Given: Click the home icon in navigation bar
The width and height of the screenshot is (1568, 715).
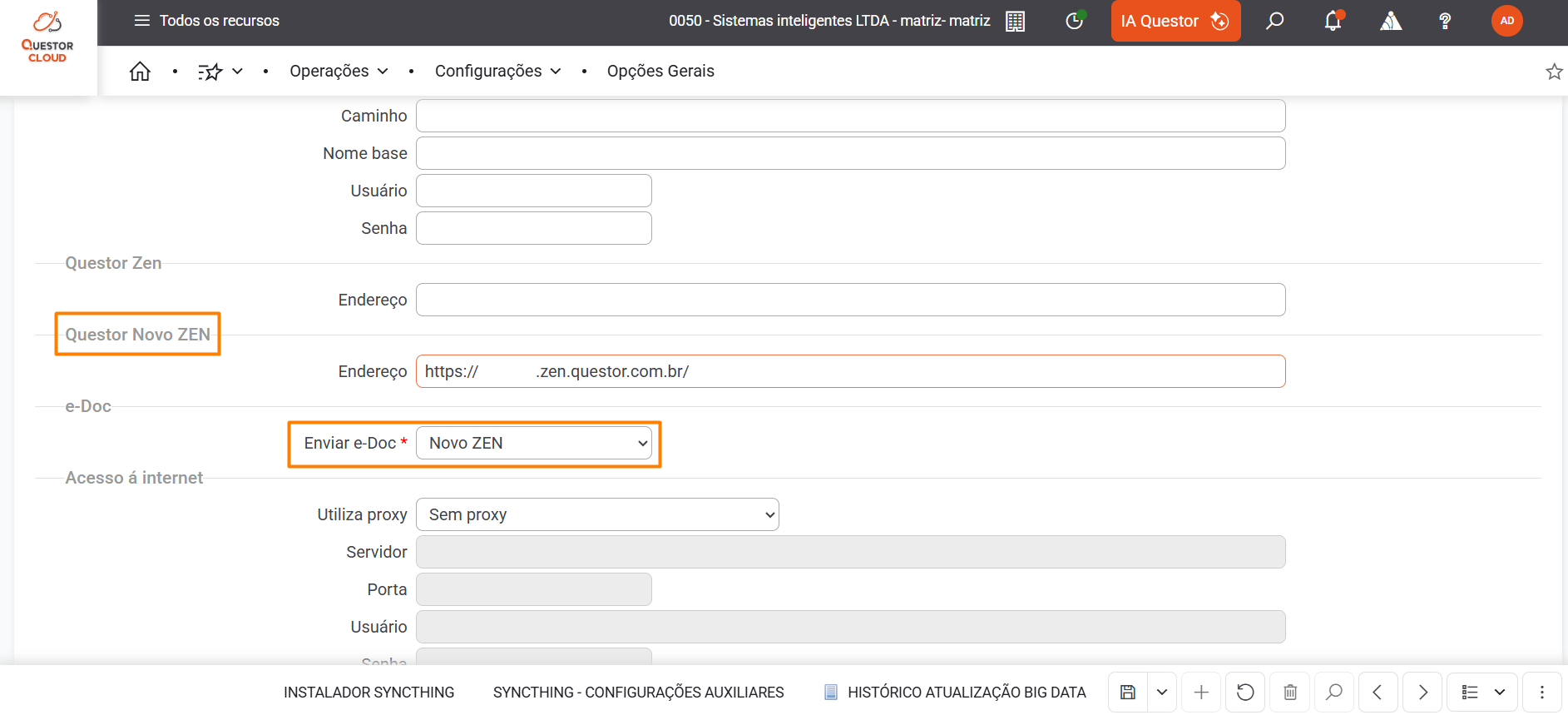Looking at the screenshot, I should click(140, 72).
